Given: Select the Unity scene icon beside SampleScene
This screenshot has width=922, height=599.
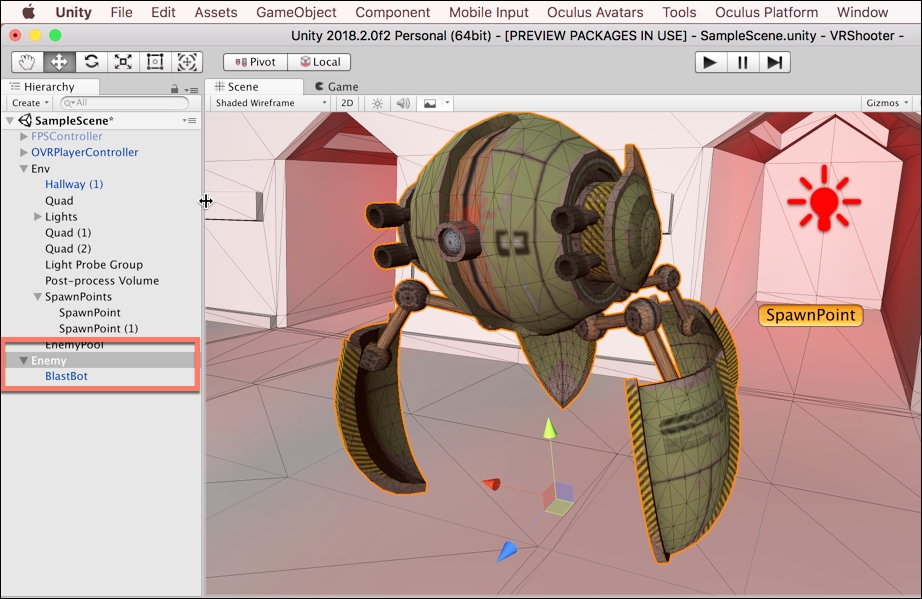Looking at the screenshot, I should [x=25, y=121].
